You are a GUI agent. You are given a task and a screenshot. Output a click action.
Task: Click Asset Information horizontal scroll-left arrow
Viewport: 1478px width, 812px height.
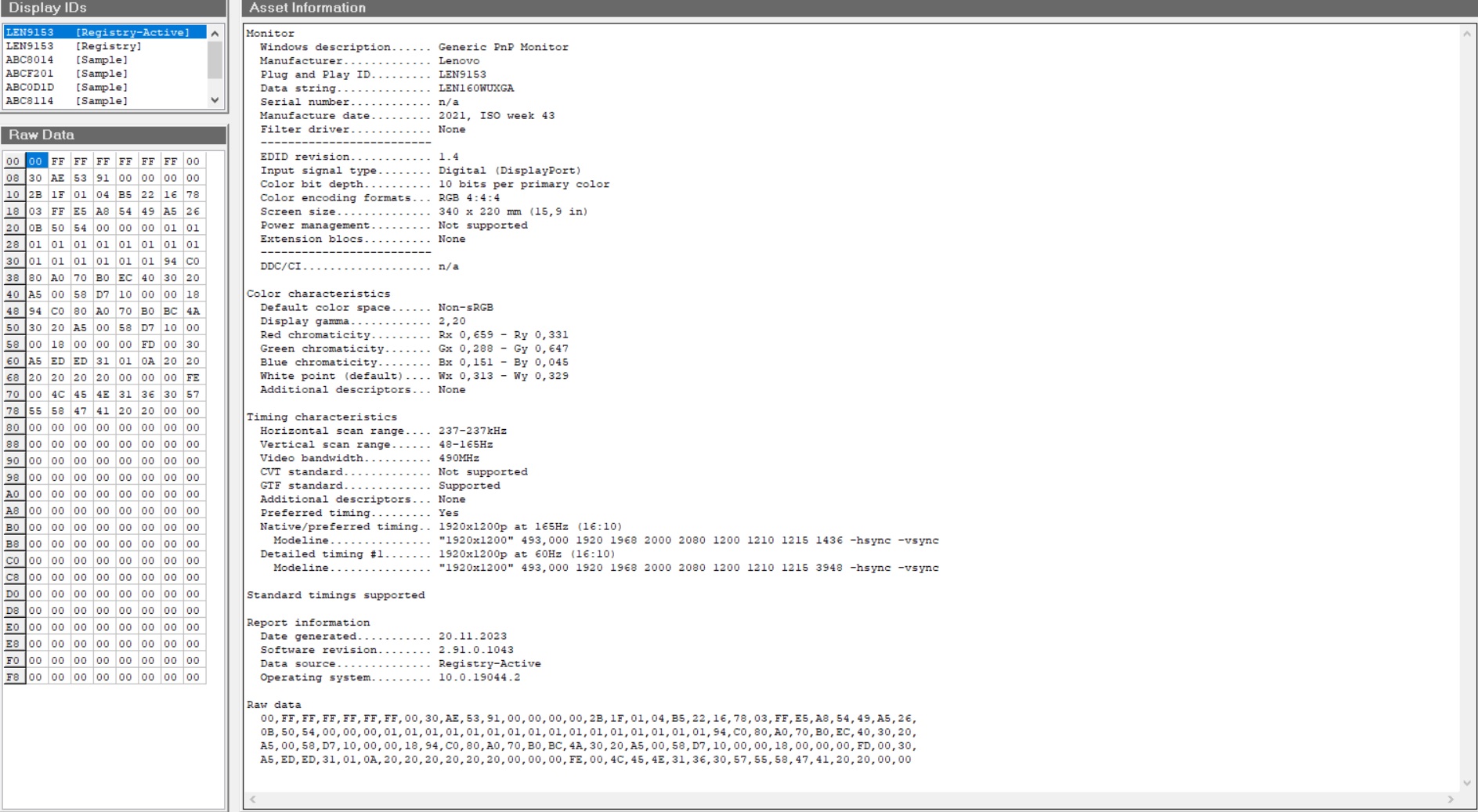click(252, 799)
